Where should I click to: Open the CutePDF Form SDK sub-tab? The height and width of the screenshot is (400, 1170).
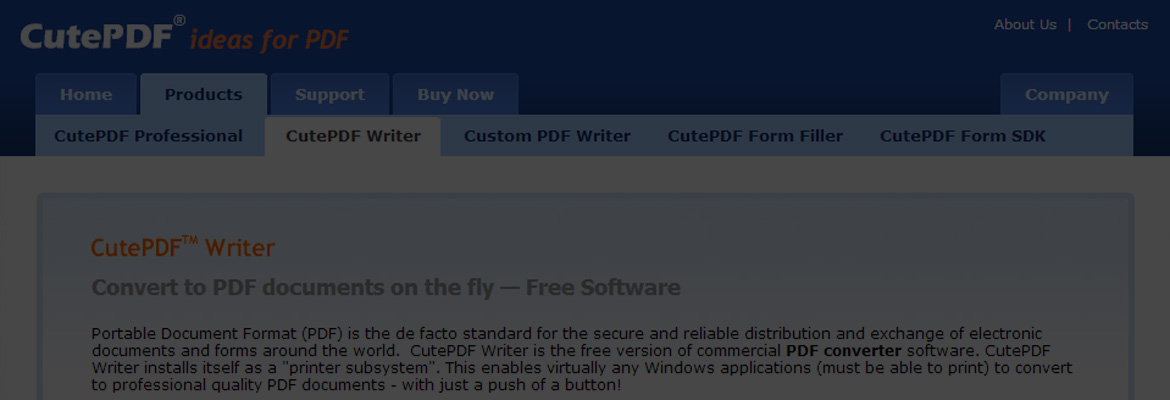(963, 136)
